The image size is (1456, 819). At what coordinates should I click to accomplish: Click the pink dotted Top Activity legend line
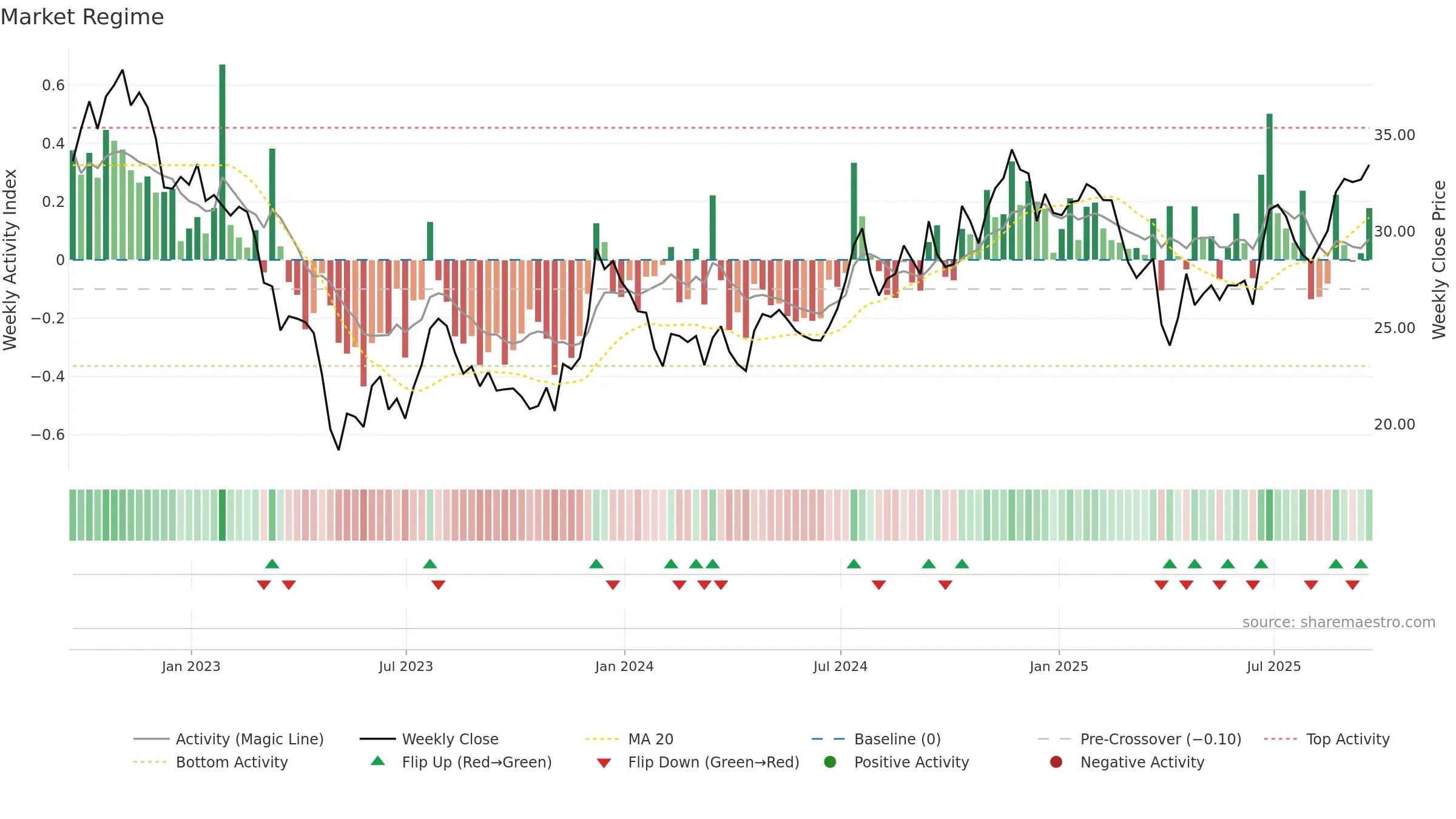[x=1282, y=739]
